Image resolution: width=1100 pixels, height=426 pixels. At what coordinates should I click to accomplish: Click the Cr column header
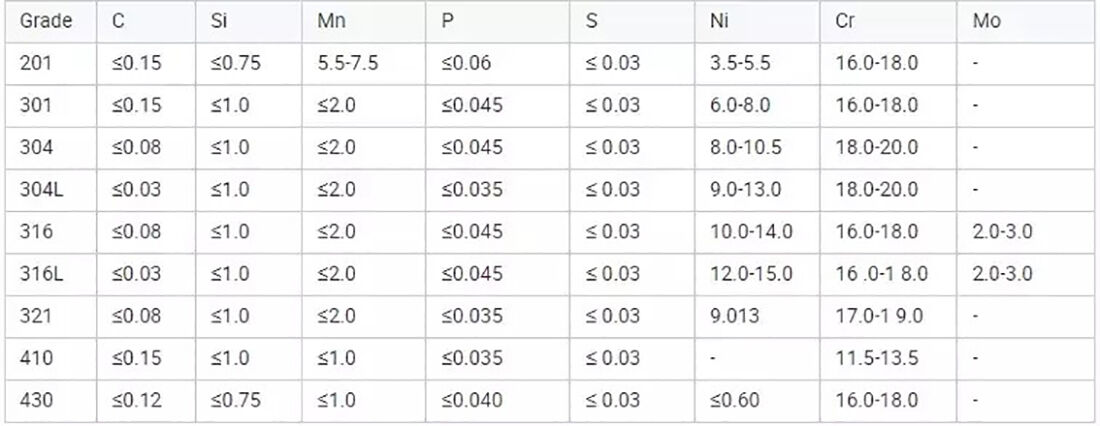[x=844, y=21]
